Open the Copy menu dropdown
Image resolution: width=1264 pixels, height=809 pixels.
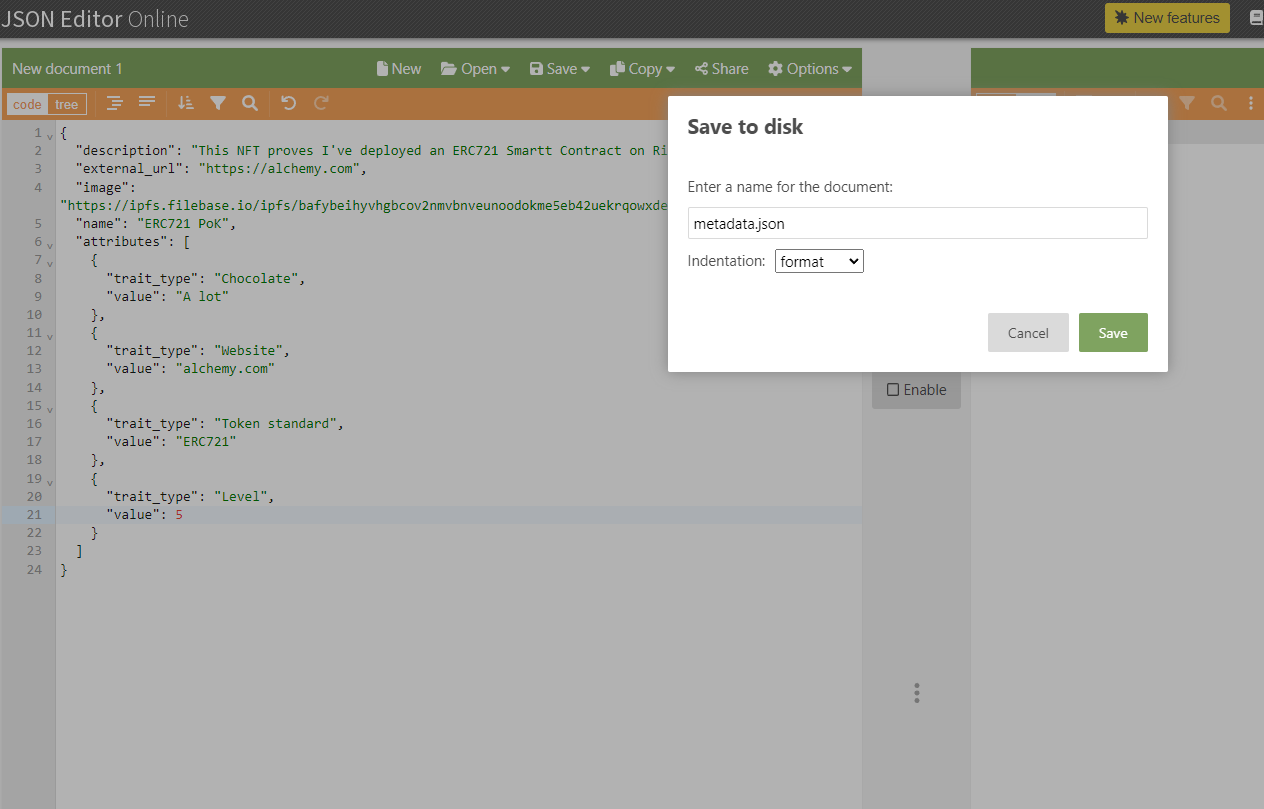642,69
